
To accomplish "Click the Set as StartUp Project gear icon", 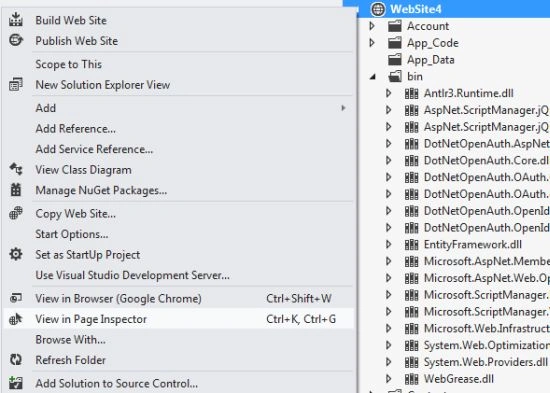I will (16, 254).
